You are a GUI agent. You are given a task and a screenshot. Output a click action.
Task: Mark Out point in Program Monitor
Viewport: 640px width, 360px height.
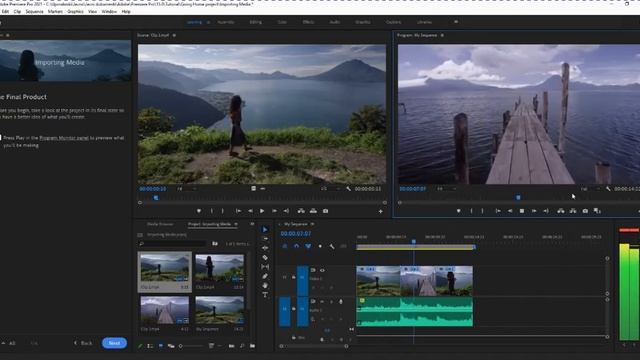(482, 211)
